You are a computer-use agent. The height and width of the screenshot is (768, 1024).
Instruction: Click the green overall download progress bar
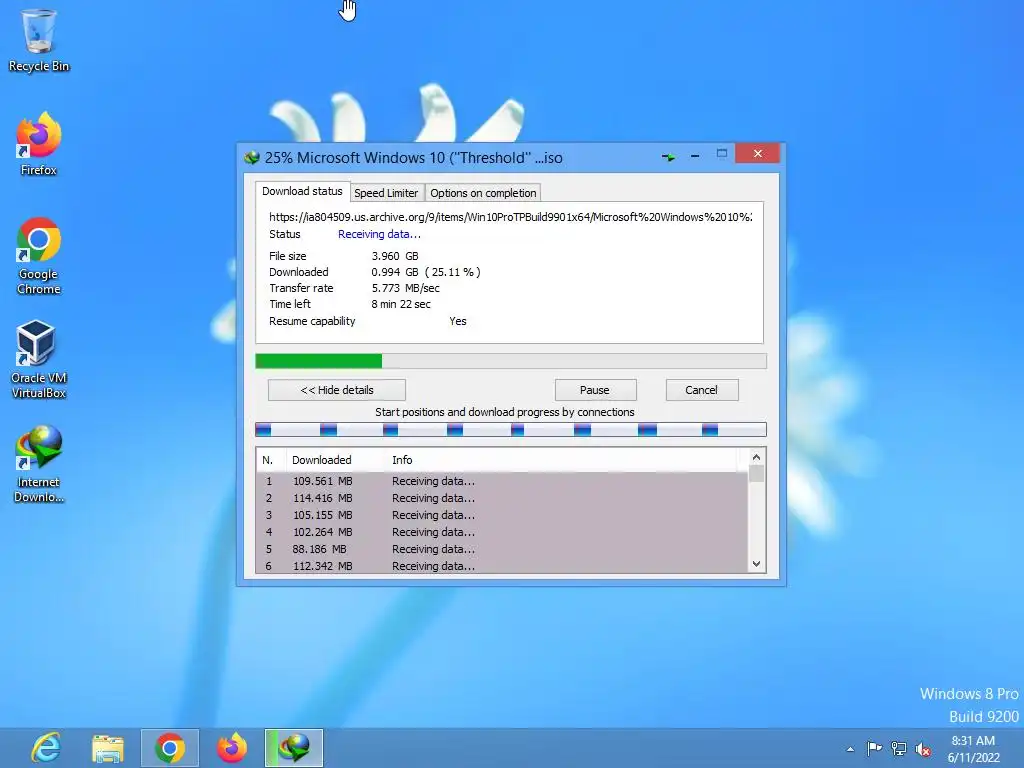pos(511,361)
